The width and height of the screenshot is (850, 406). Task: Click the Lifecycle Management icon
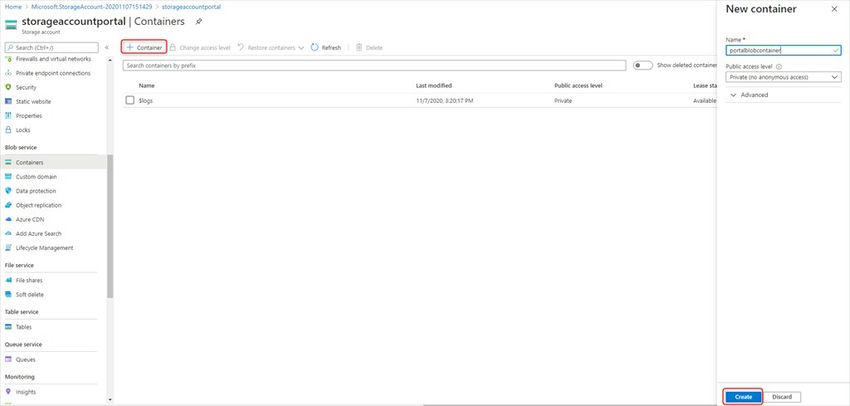click(x=8, y=248)
